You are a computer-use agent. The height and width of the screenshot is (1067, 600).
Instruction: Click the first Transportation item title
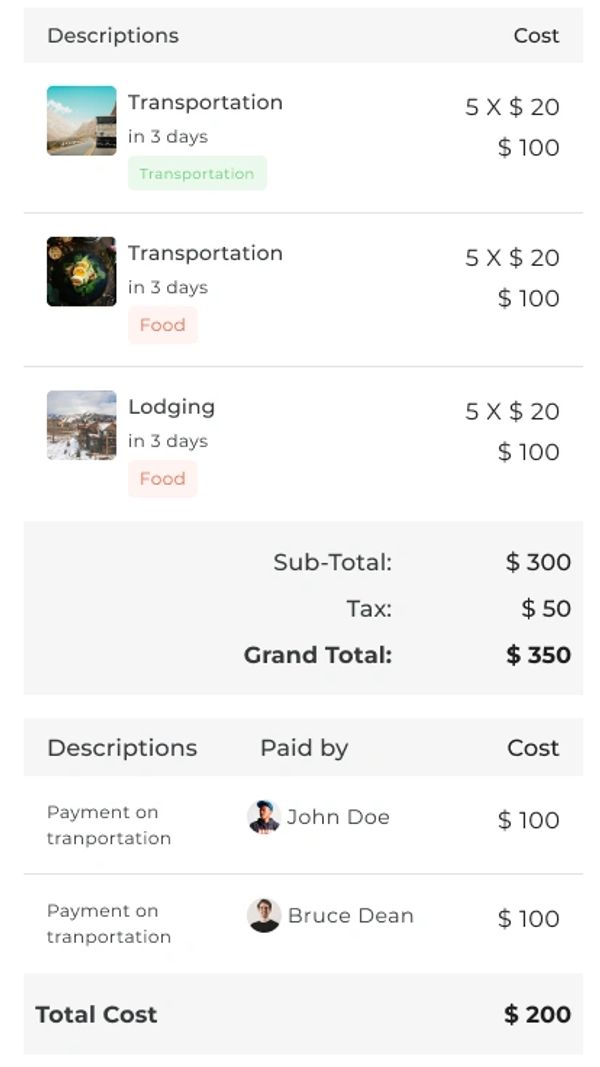[205, 102]
